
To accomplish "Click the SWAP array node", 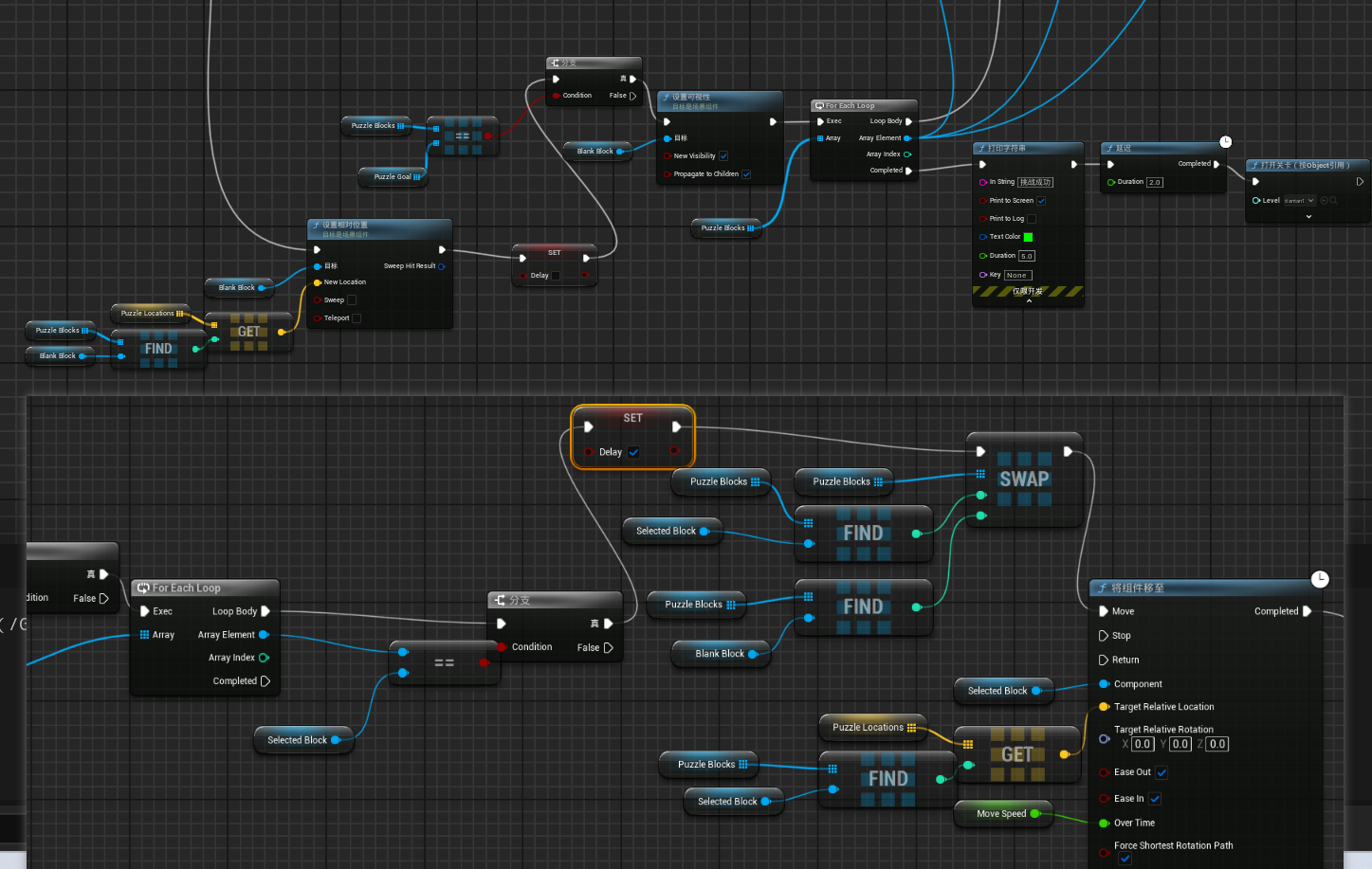I will (x=1024, y=480).
